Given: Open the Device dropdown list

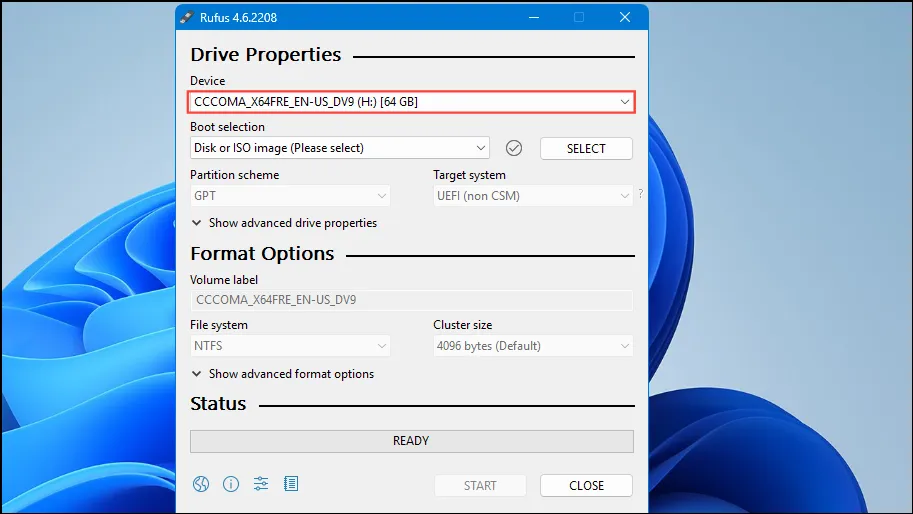Looking at the screenshot, I should coord(411,102).
